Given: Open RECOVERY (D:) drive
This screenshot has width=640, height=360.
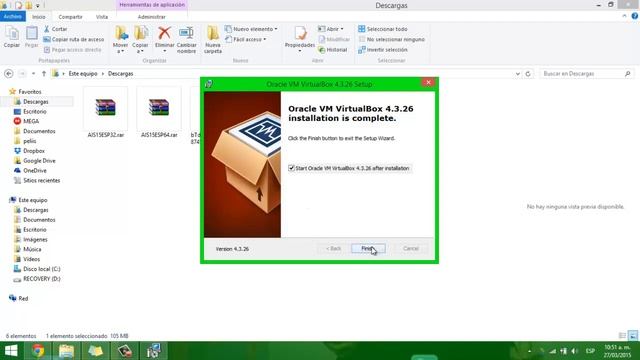Looking at the screenshot, I should [42, 278].
